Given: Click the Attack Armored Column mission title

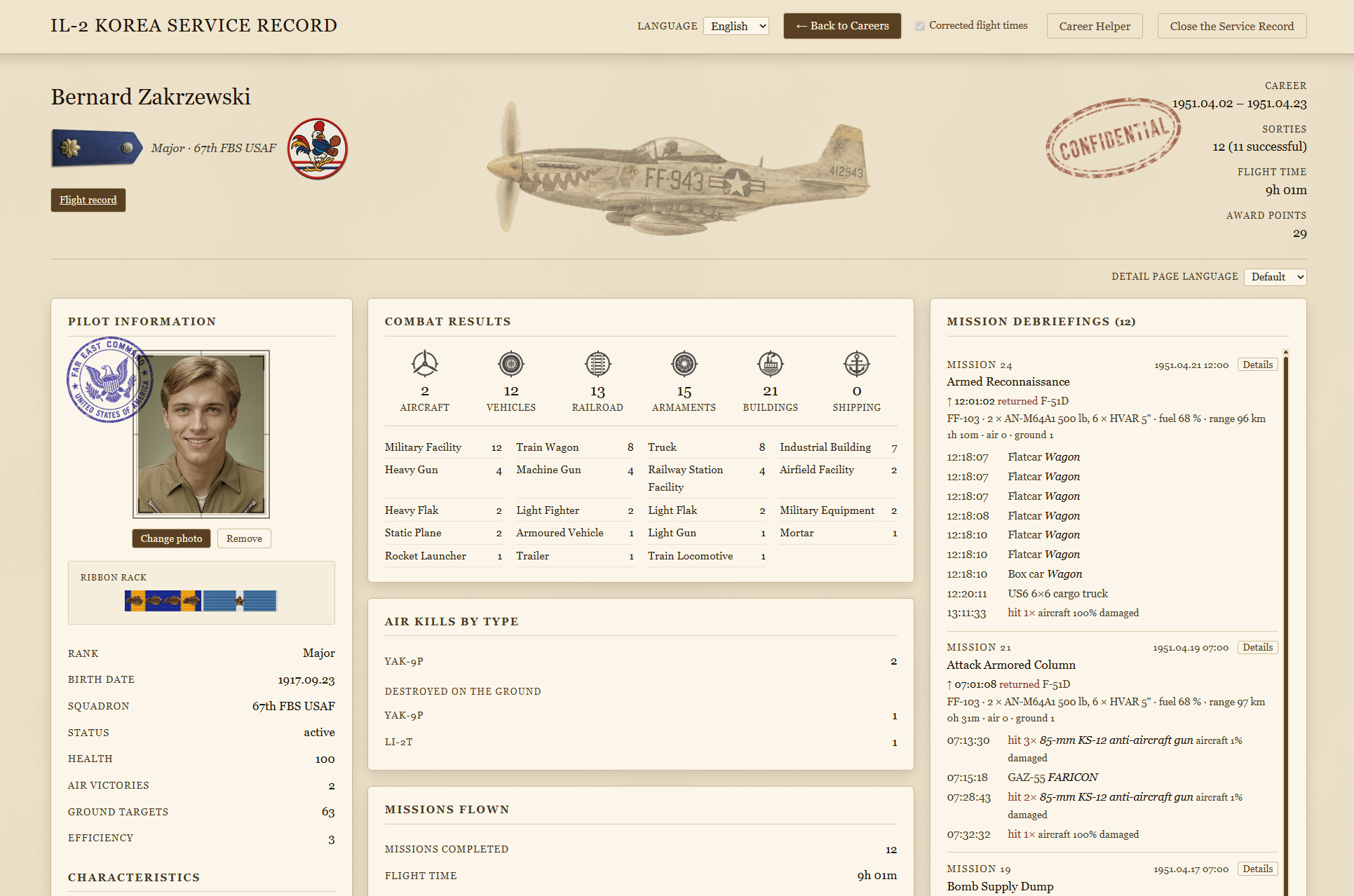Looking at the screenshot, I should pyautogui.click(x=1010, y=665).
